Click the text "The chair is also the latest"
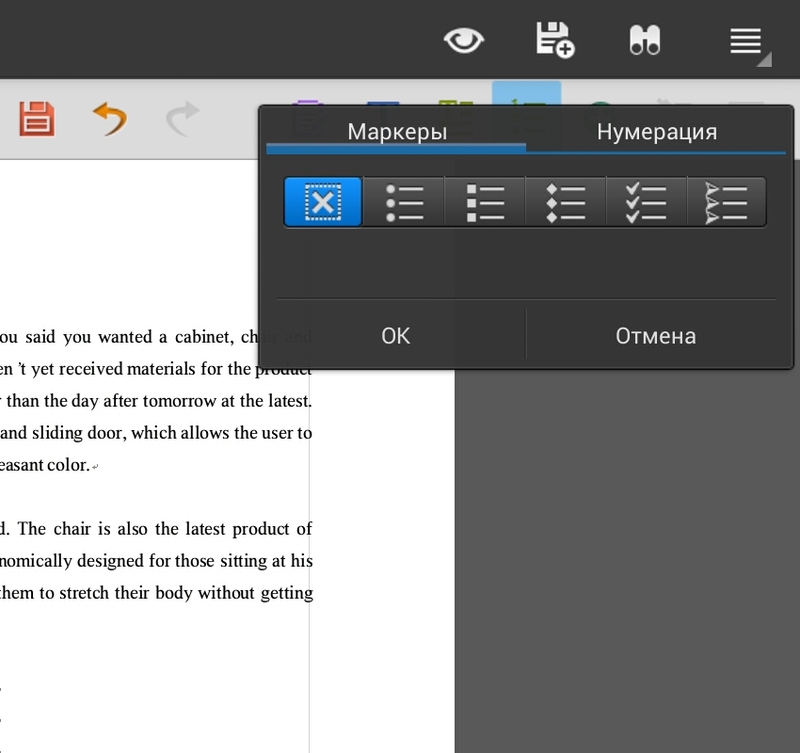800x753 pixels. pyautogui.click(x=122, y=529)
